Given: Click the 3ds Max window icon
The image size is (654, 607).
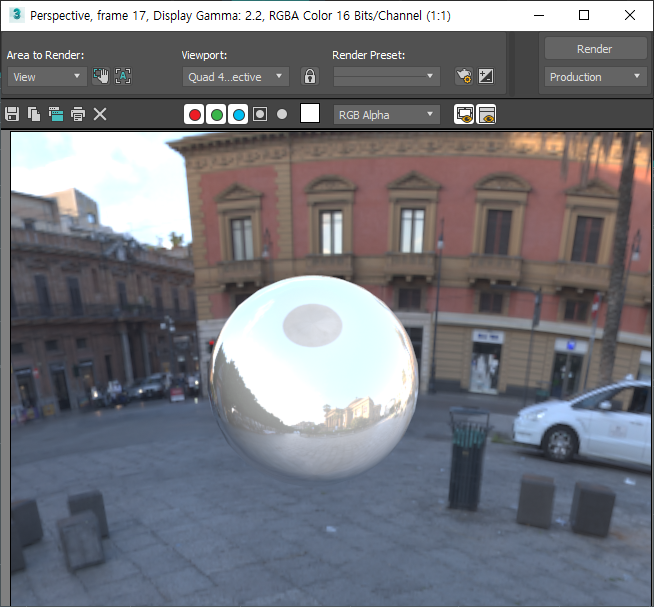Looking at the screenshot, I should 17,15.
